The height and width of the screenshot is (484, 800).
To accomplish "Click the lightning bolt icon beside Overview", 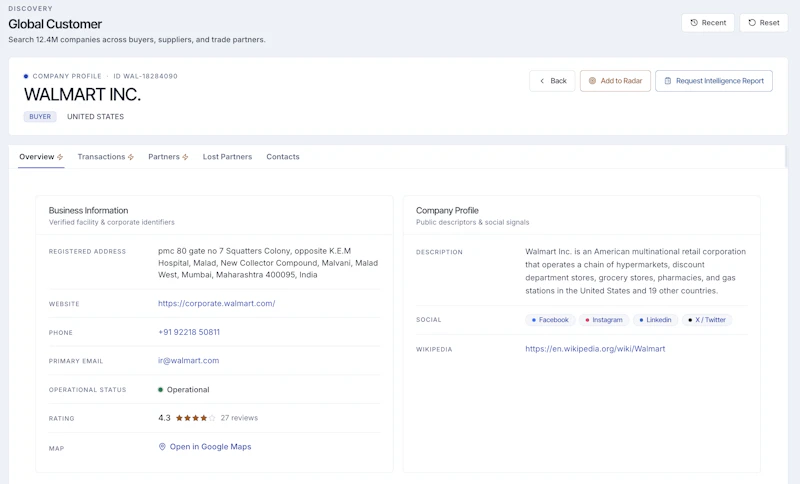I will pos(60,157).
